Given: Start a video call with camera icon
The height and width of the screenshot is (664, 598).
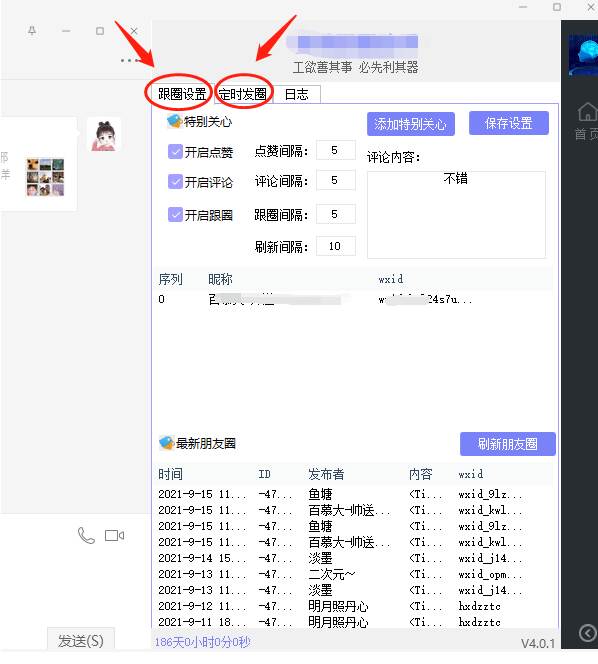Looking at the screenshot, I should point(114,536).
